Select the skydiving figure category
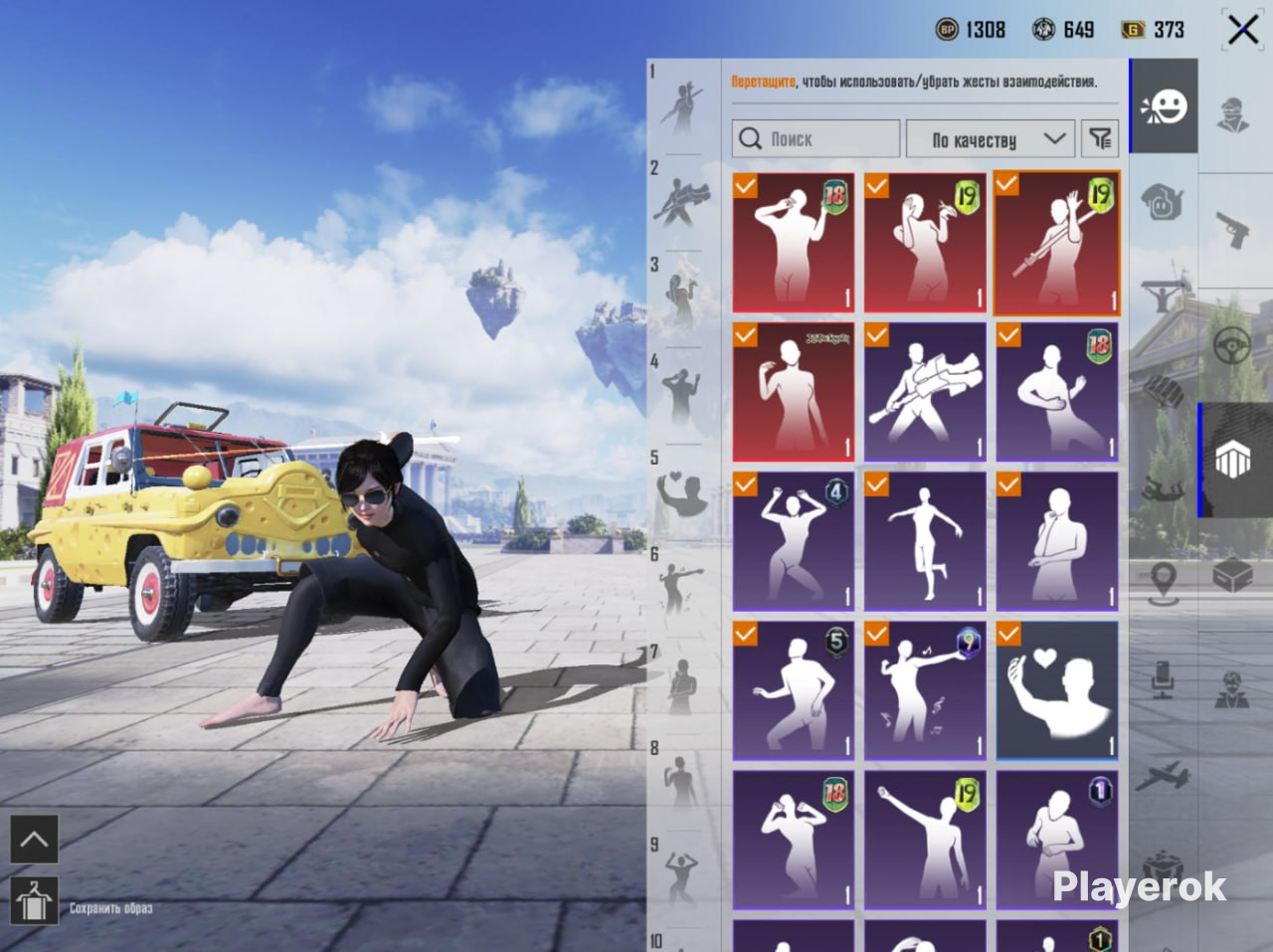1273x952 pixels. click(x=1162, y=487)
